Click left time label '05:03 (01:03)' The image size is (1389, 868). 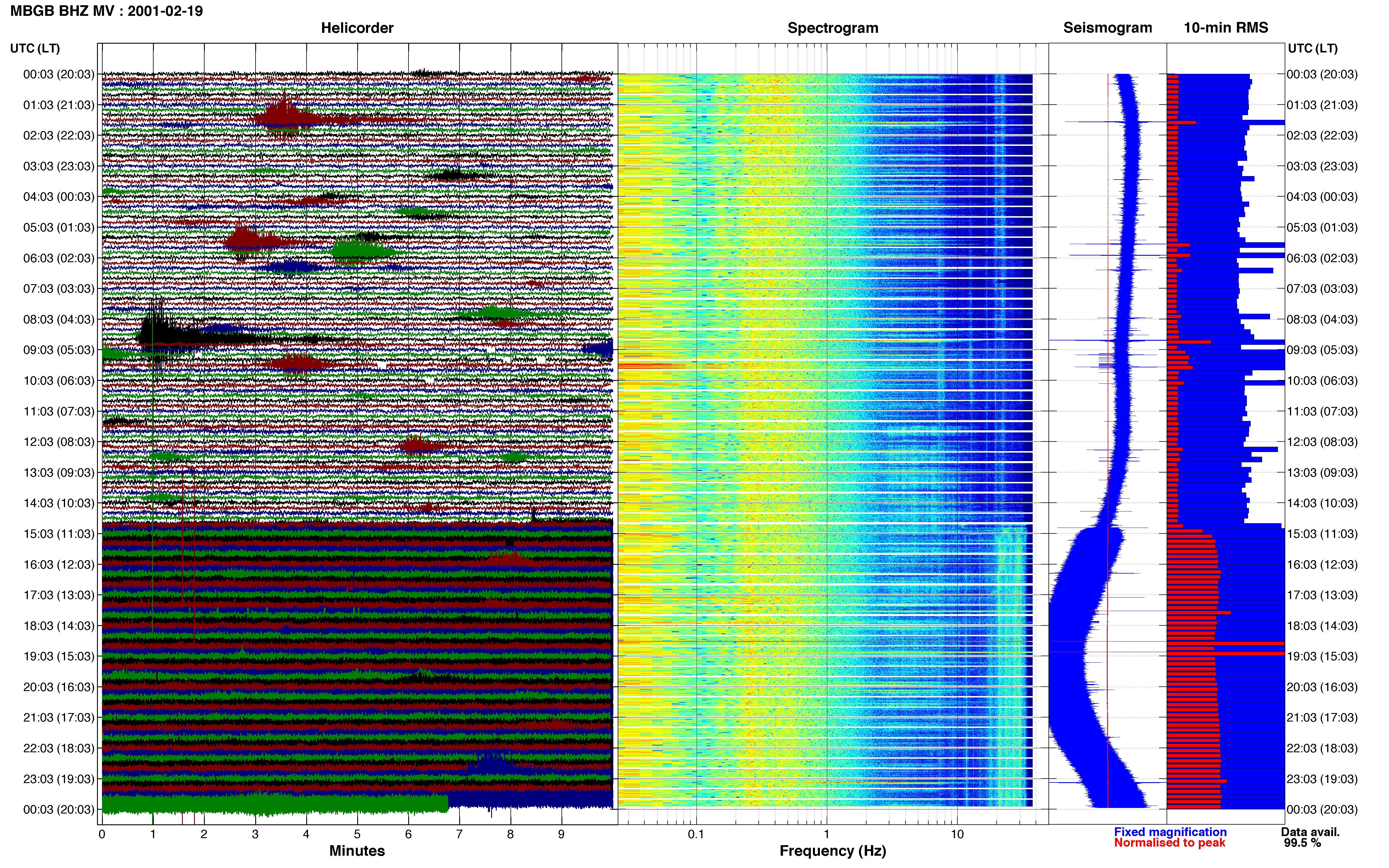coord(59,227)
